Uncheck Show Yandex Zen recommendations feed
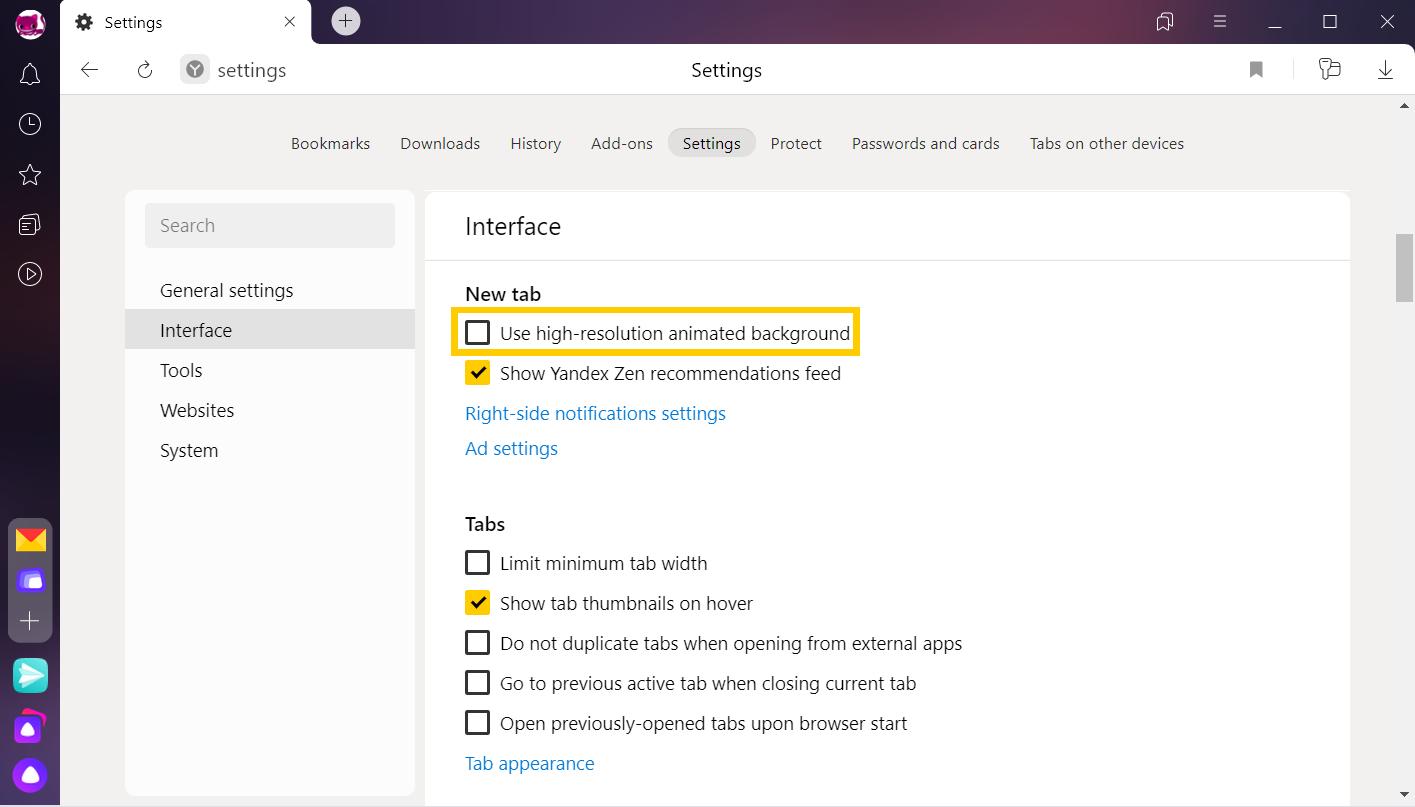Screen dimensions: 1415x807 (478, 373)
